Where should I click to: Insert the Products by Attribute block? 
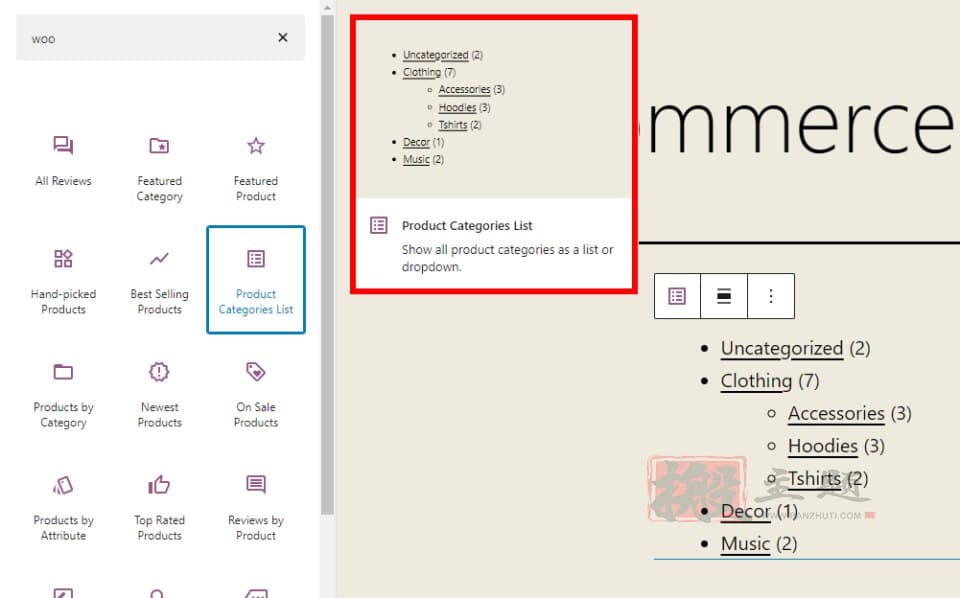[x=63, y=507]
